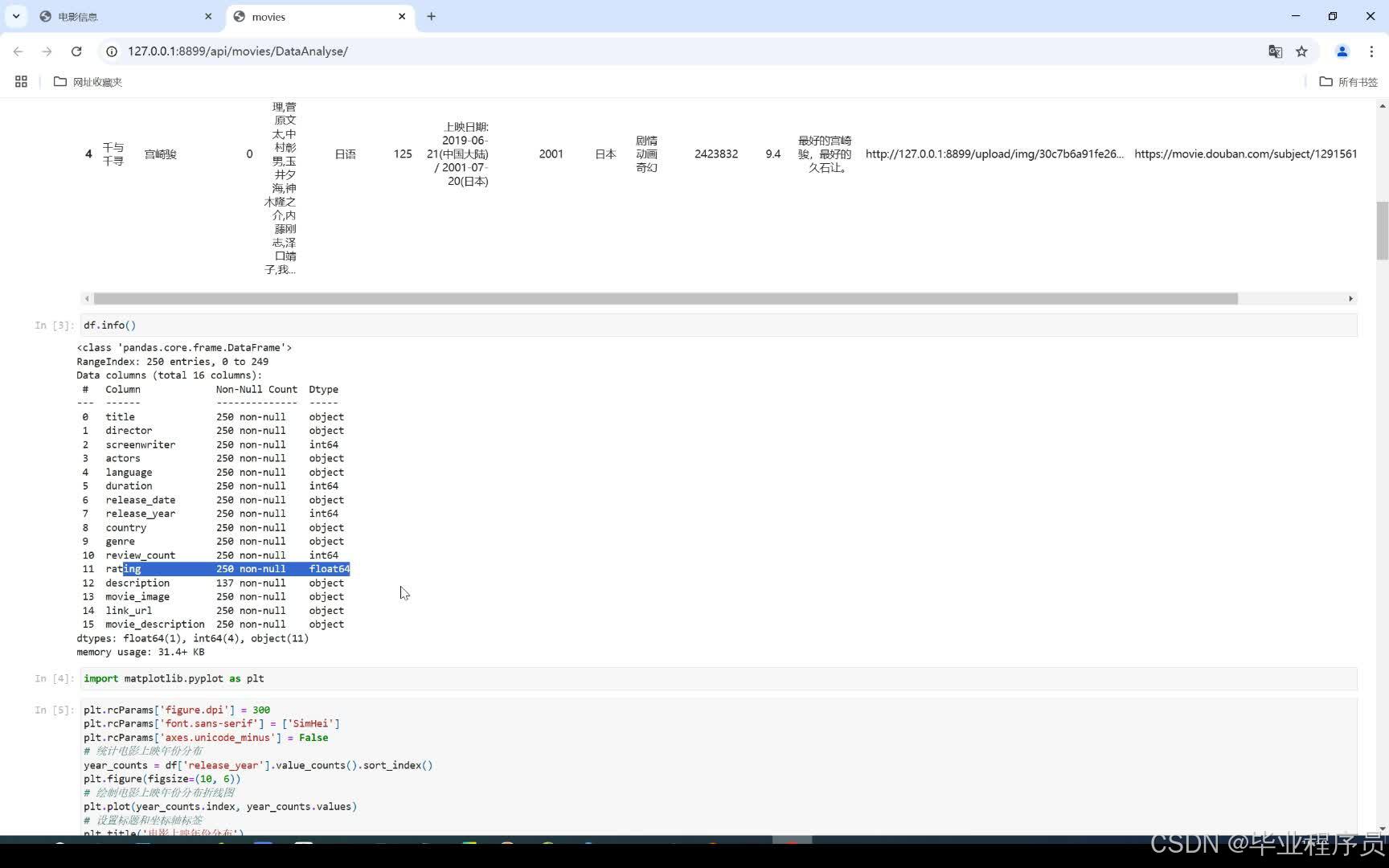Select the 宫崎骏 director cell

coord(160,154)
